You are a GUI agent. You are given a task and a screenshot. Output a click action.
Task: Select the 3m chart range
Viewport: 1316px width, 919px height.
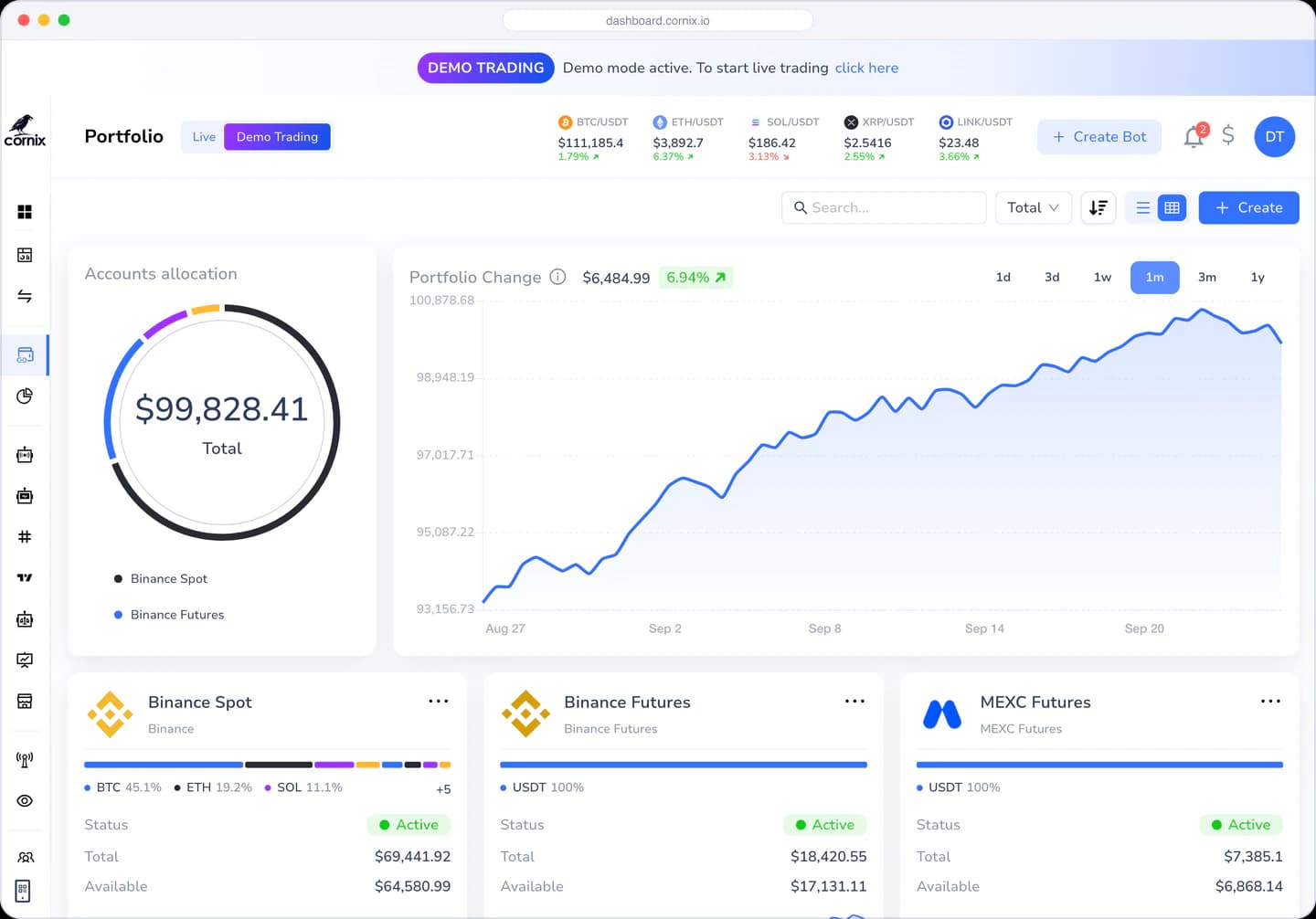1206,277
